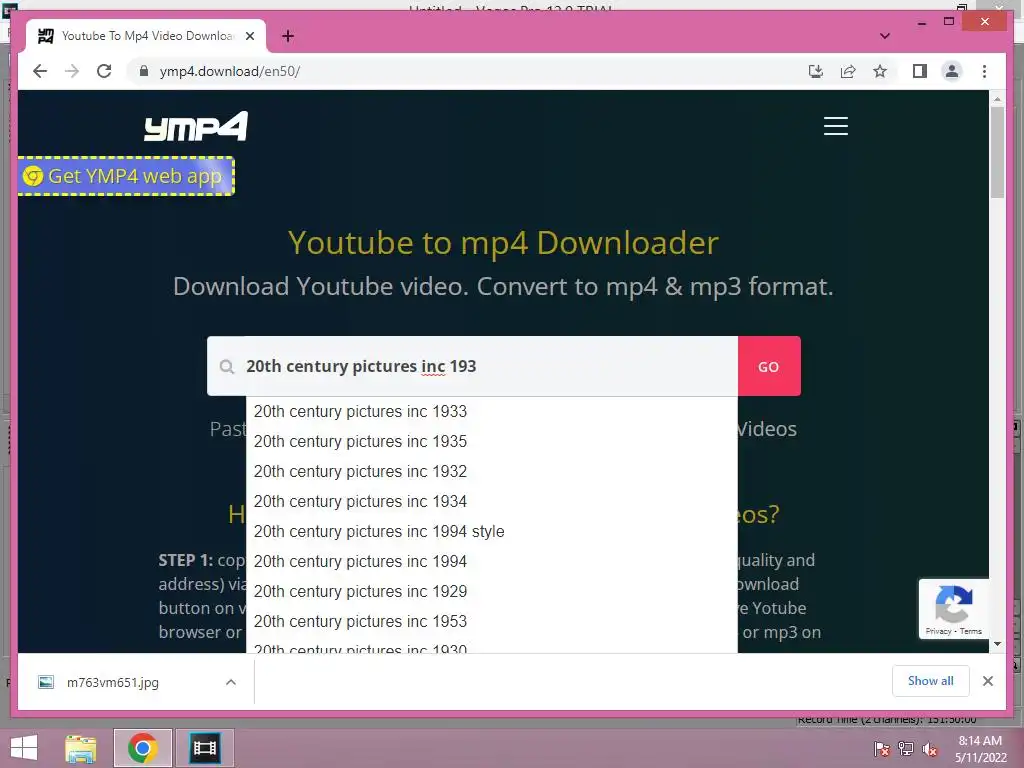Open Chrome profile avatar
Image resolution: width=1024 pixels, height=768 pixels.
[952, 71]
